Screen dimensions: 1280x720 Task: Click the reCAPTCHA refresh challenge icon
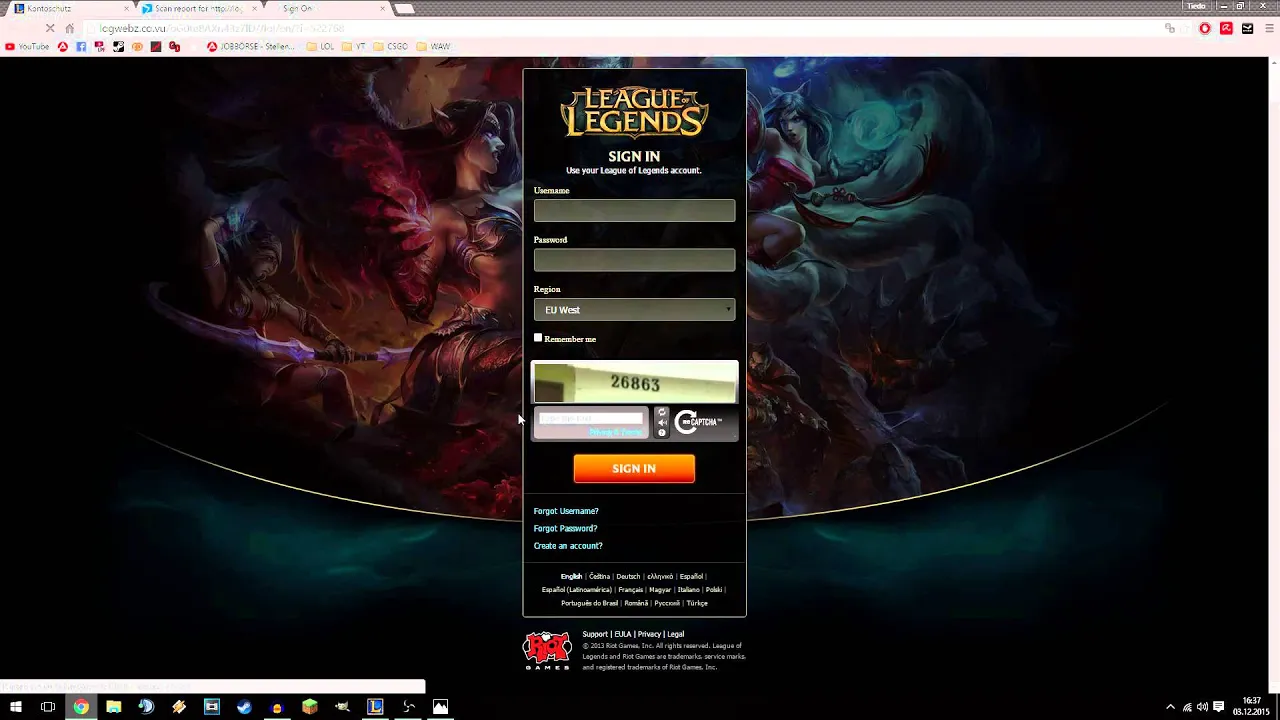point(661,412)
